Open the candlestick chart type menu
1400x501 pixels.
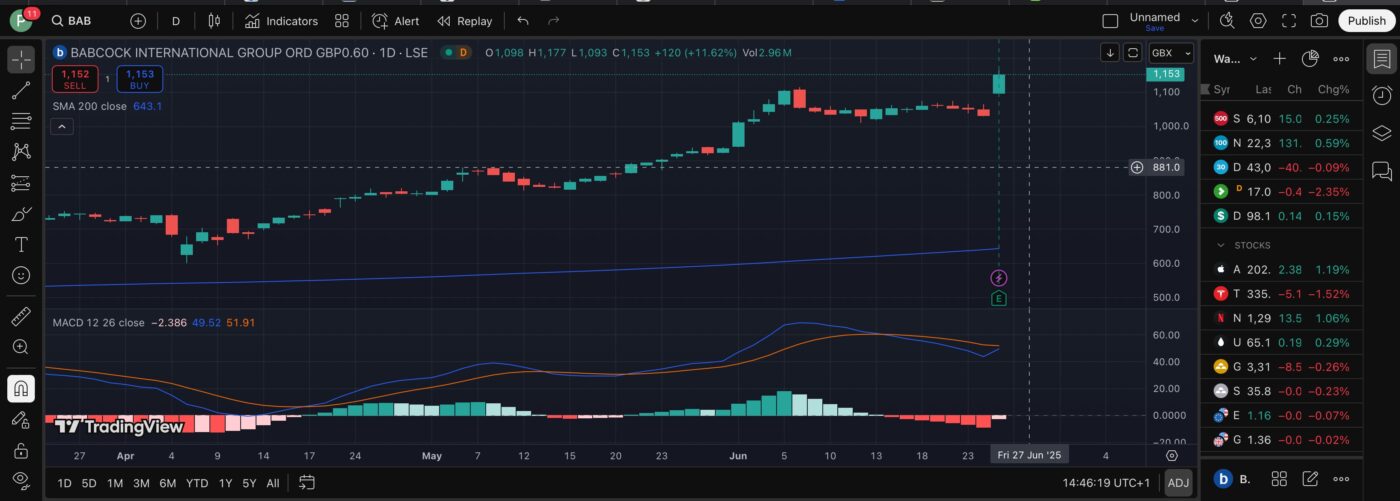[x=213, y=21]
